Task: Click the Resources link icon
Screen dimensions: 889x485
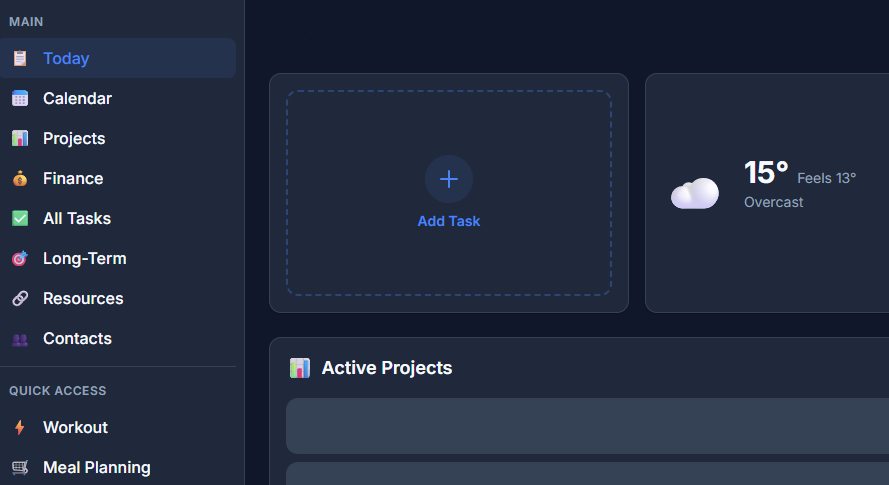Action: point(20,298)
